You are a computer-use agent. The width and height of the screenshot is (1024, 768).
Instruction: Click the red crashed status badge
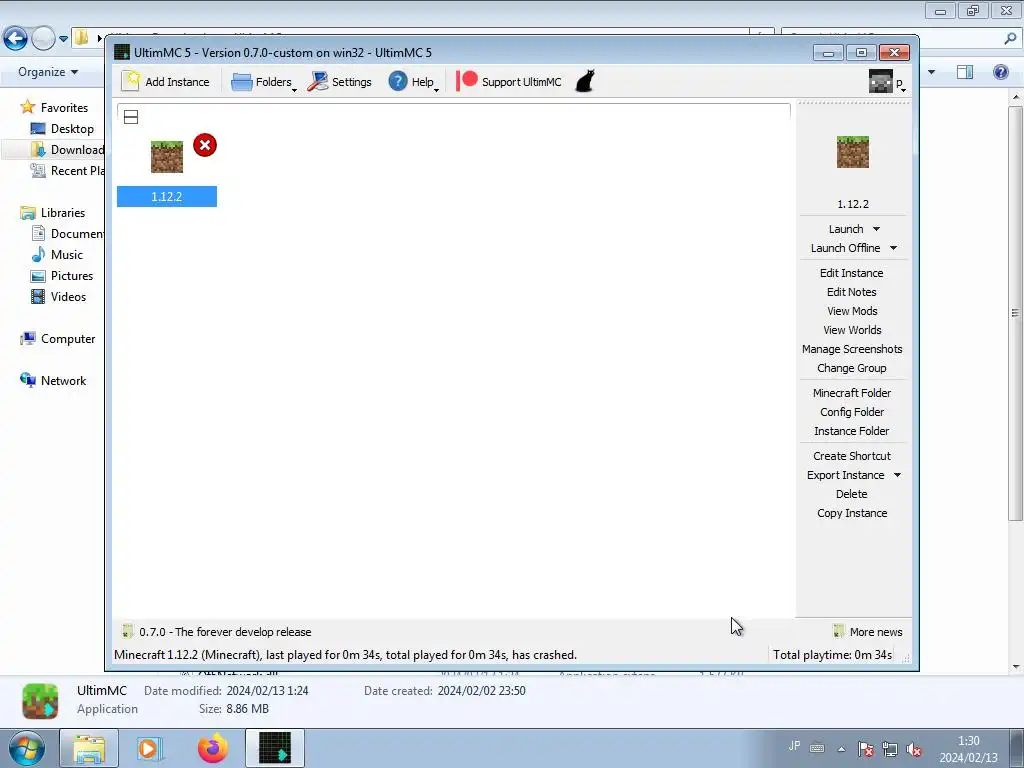(205, 145)
